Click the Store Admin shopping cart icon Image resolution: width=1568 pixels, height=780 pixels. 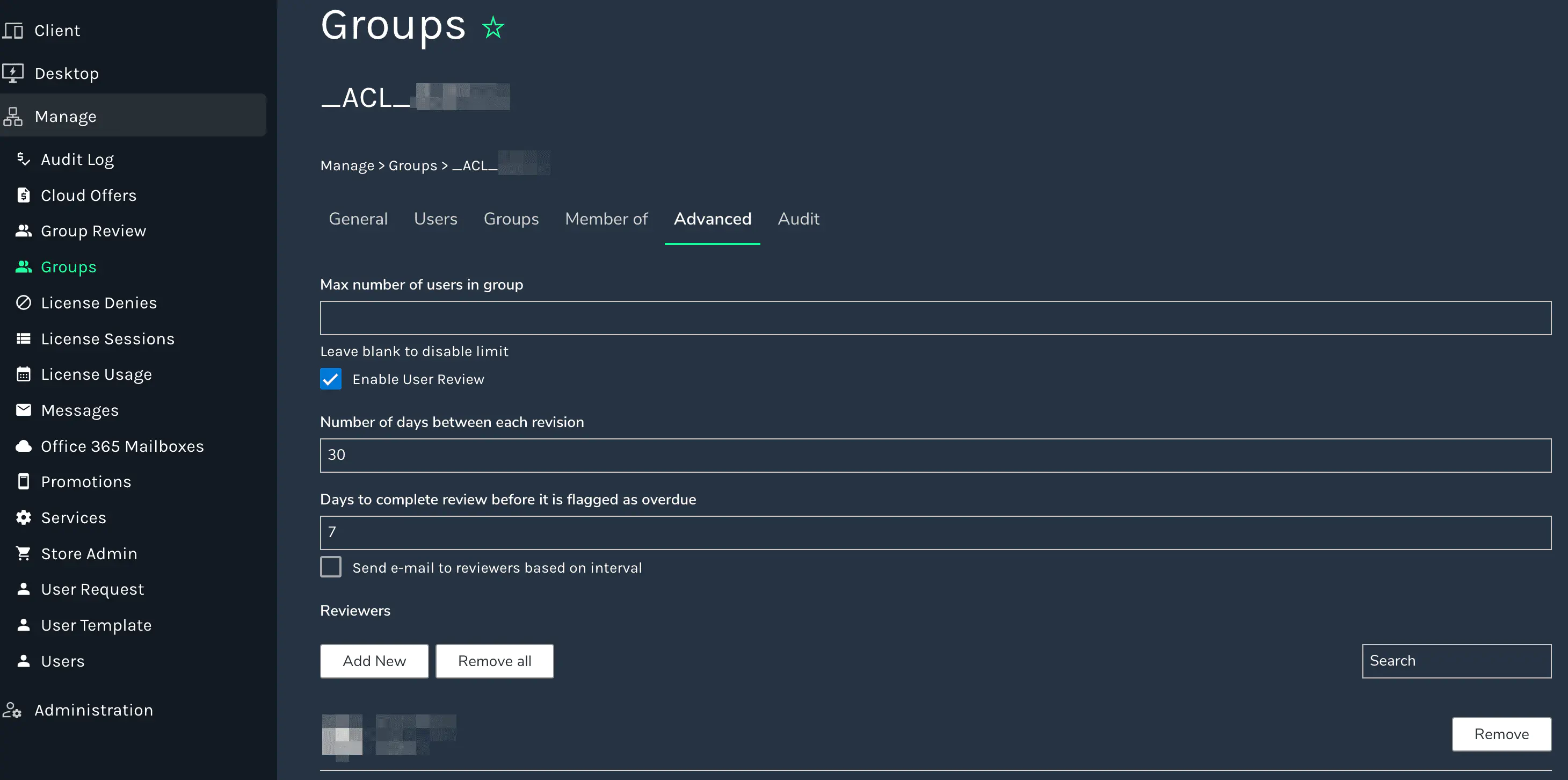coord(23,553)
